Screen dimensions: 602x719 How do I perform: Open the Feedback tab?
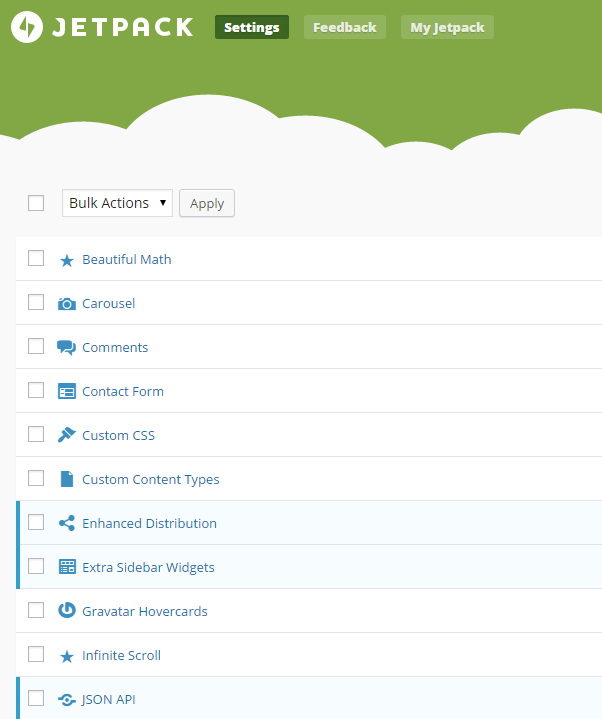click(345, 27)
